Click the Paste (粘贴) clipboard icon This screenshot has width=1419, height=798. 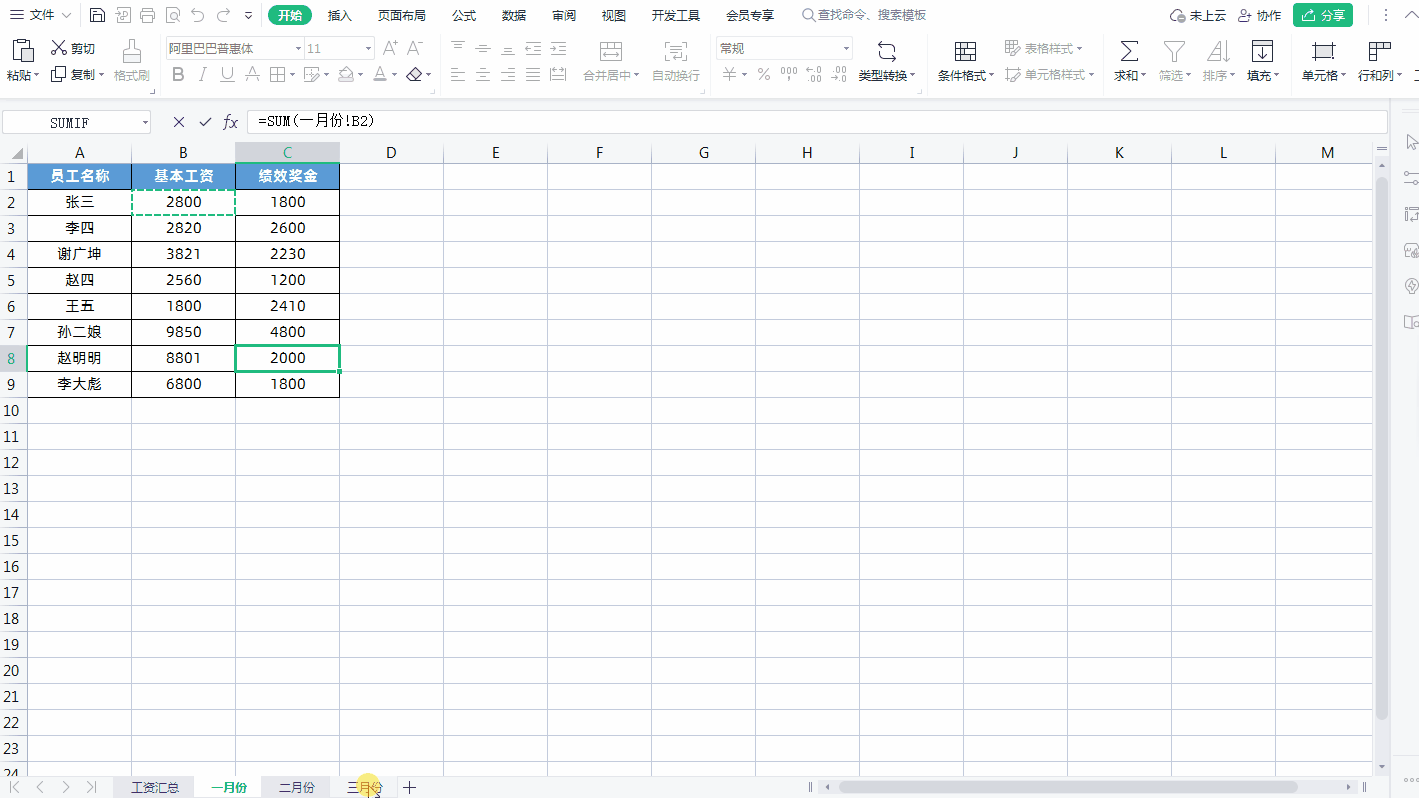[x=22, y=51]
